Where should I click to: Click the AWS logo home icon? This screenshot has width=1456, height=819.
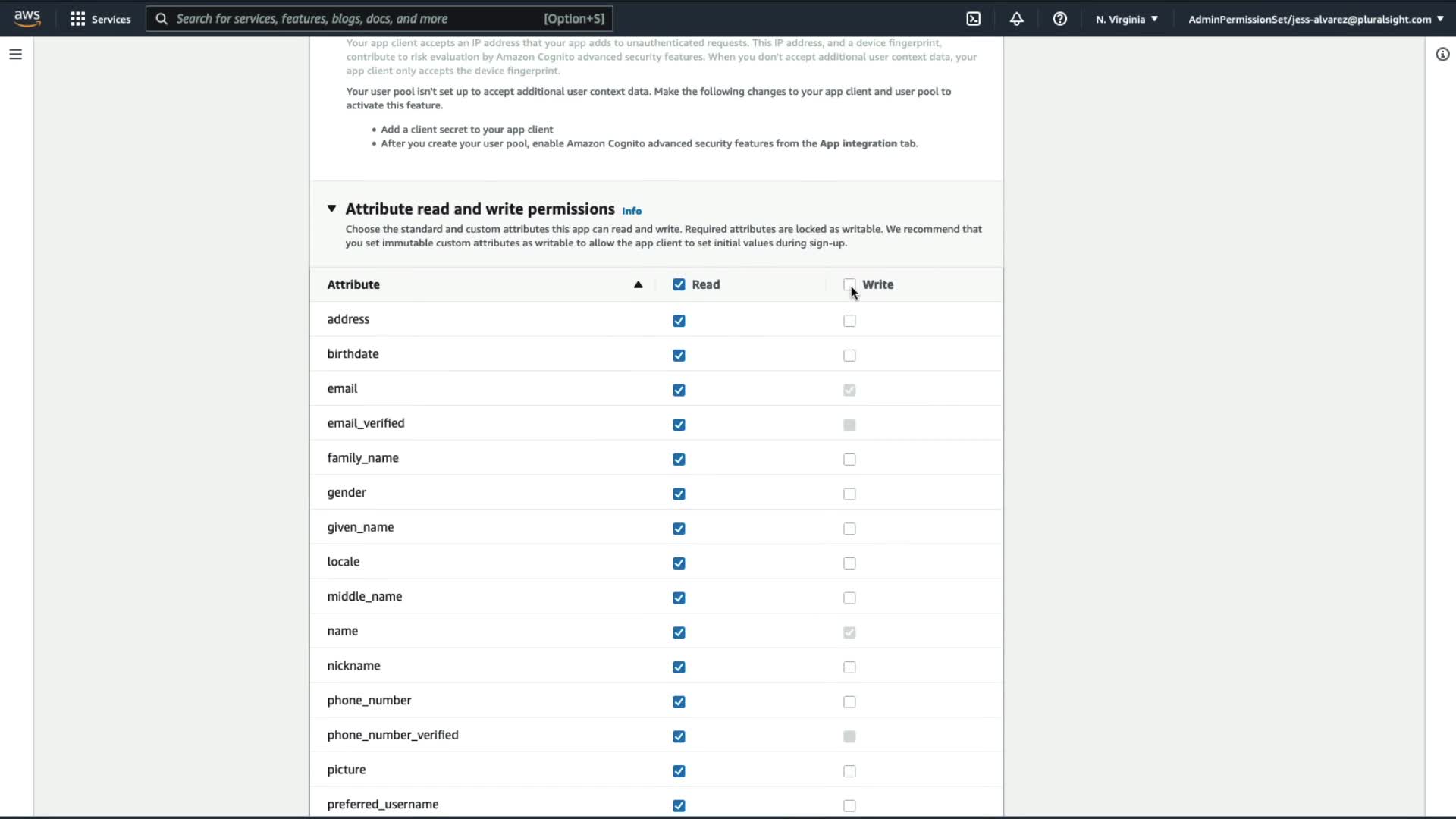coord(27,18)
